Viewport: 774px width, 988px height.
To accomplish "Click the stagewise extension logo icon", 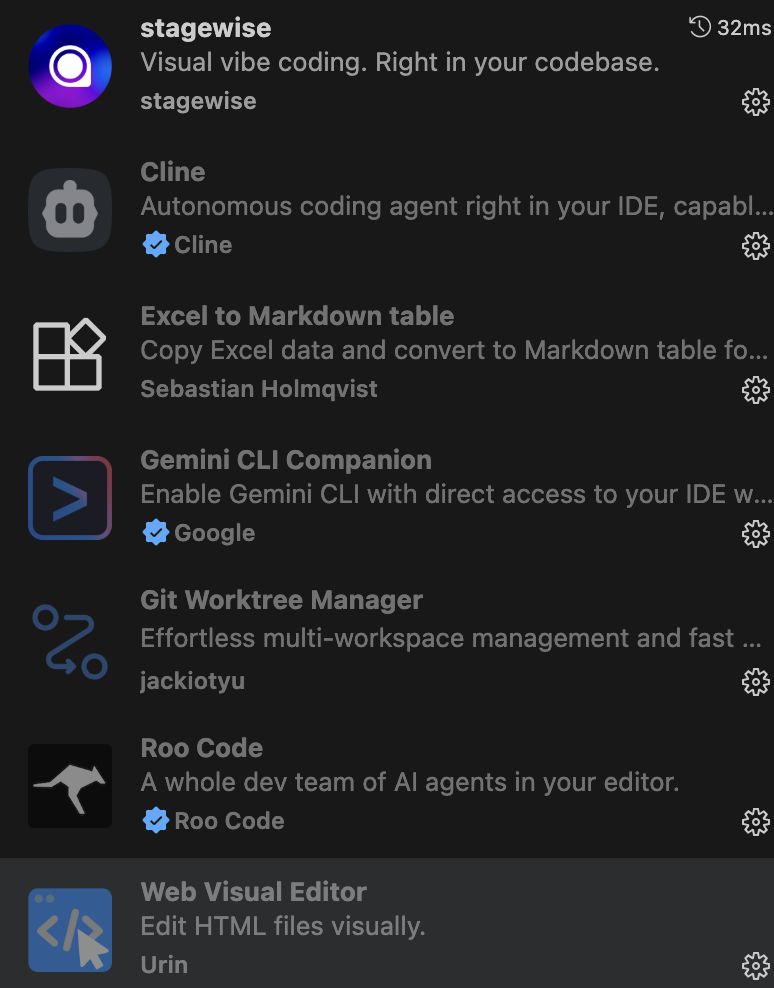I will 70,66.
